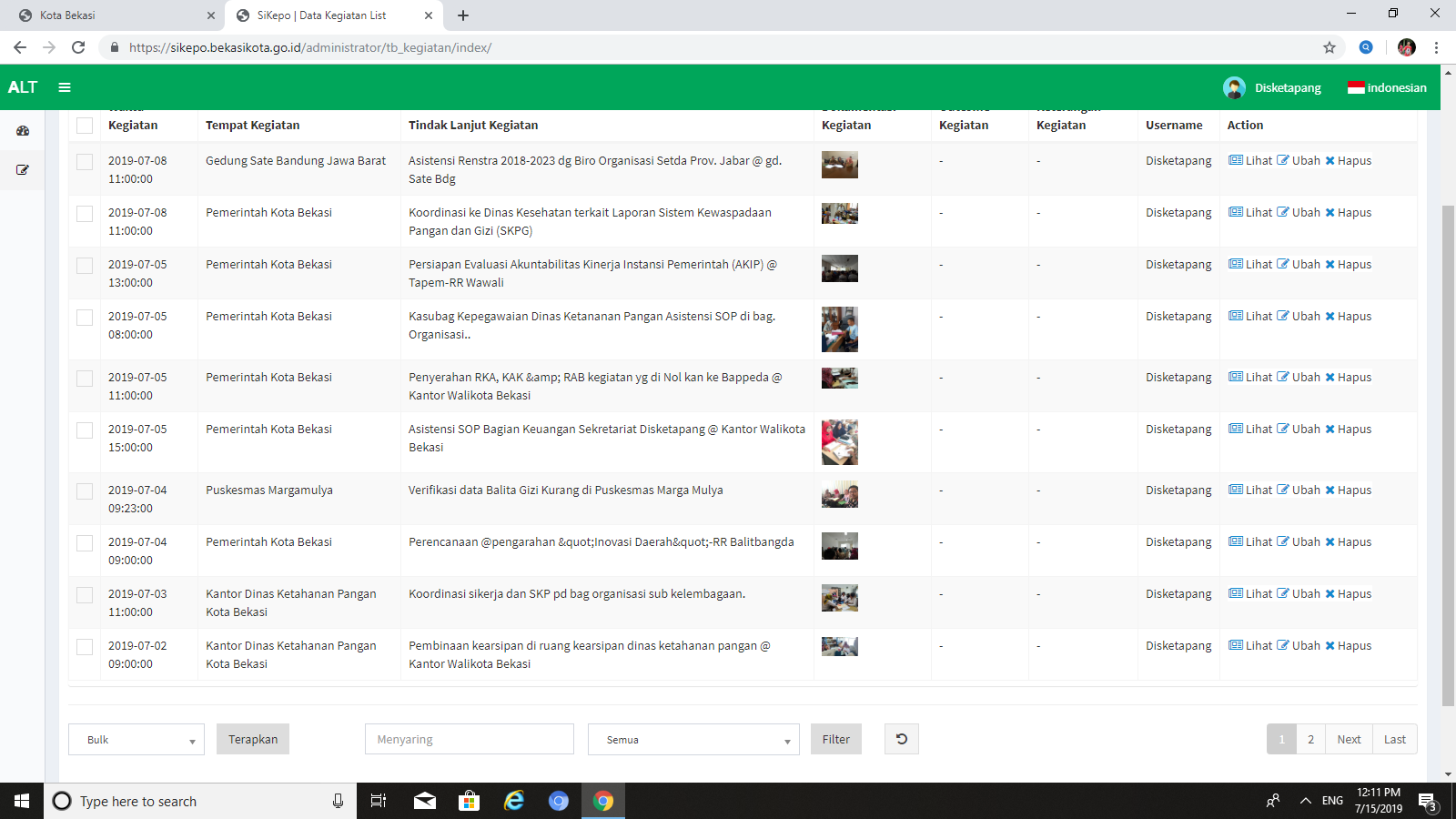
Task: Click the Menyaring search input field
Action: tap(470, 739)
